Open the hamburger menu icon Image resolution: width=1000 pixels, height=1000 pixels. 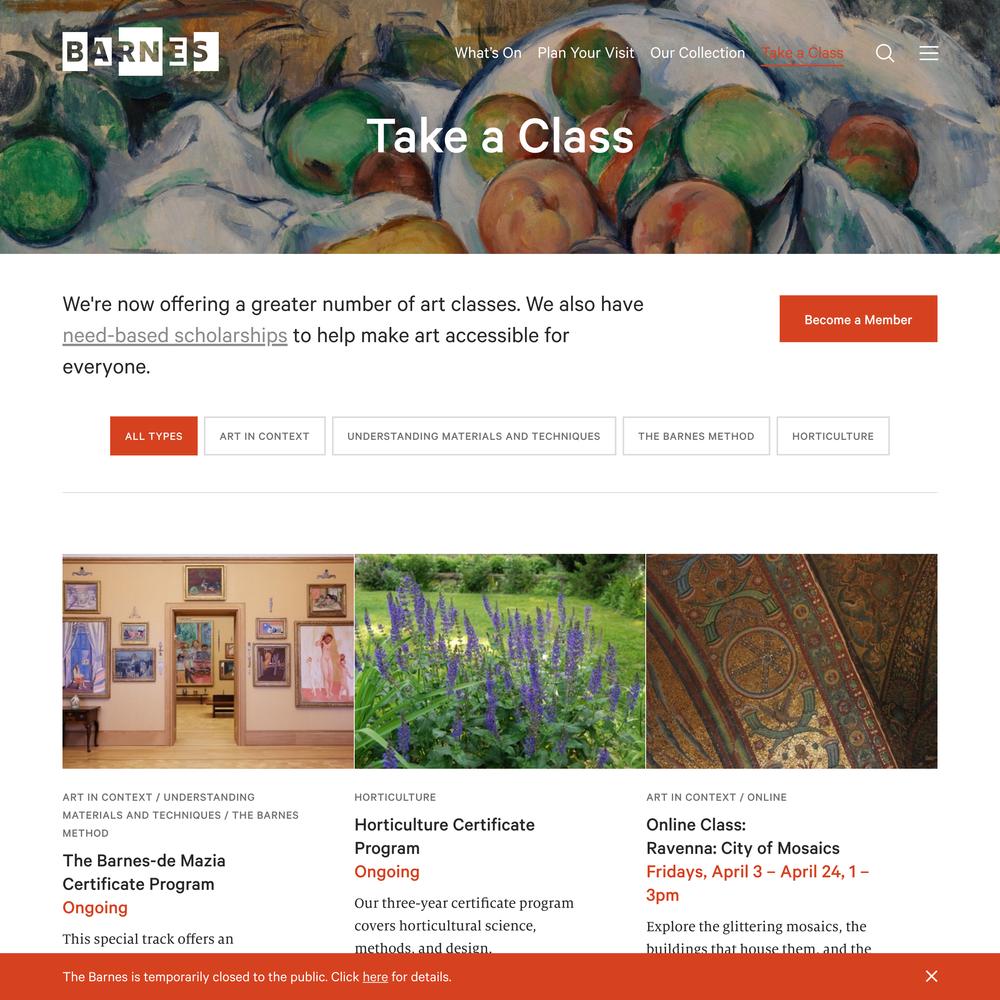pyautogui.click(x=929, y=53)
